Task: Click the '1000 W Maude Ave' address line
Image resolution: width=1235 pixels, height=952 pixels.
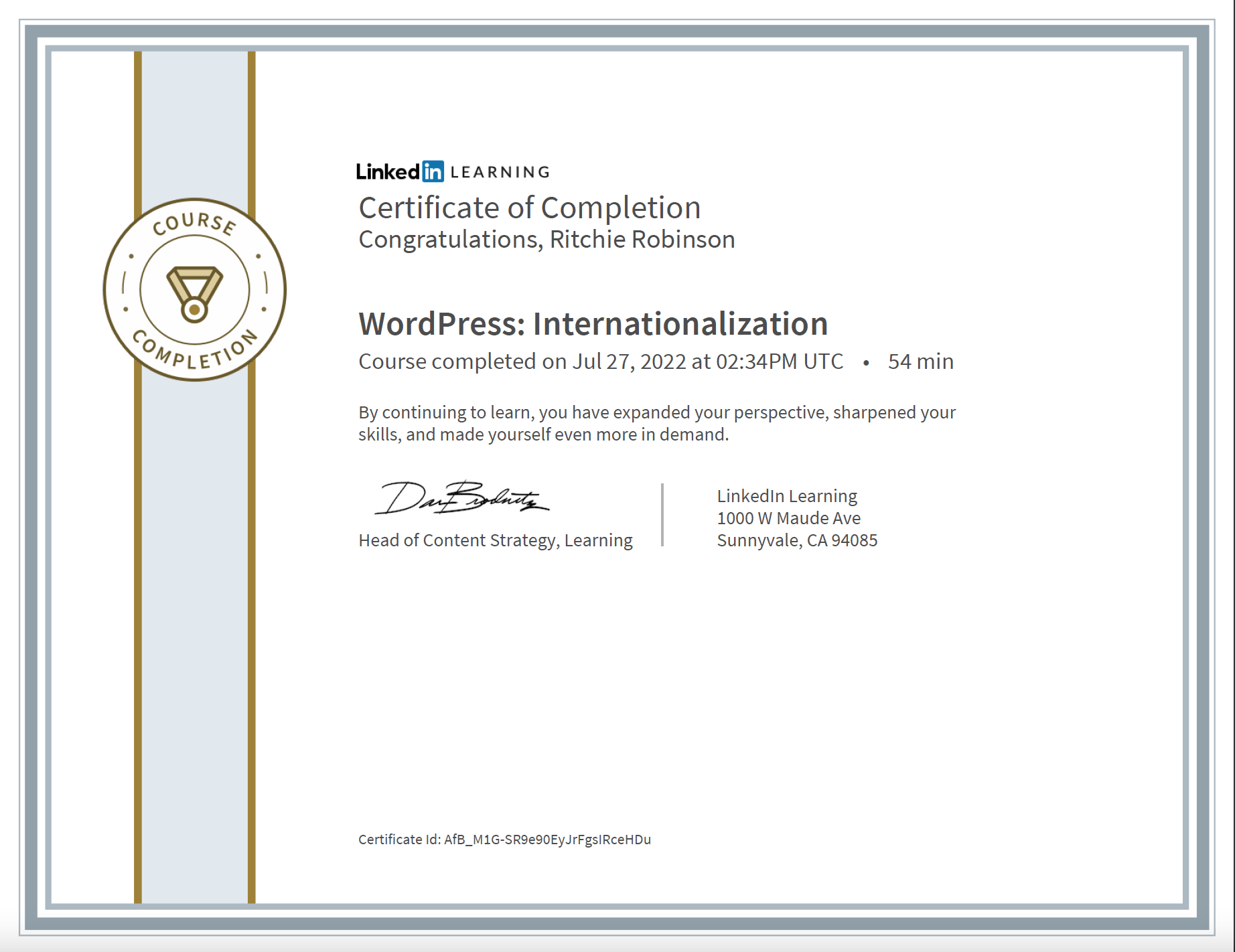Action: 789,518
